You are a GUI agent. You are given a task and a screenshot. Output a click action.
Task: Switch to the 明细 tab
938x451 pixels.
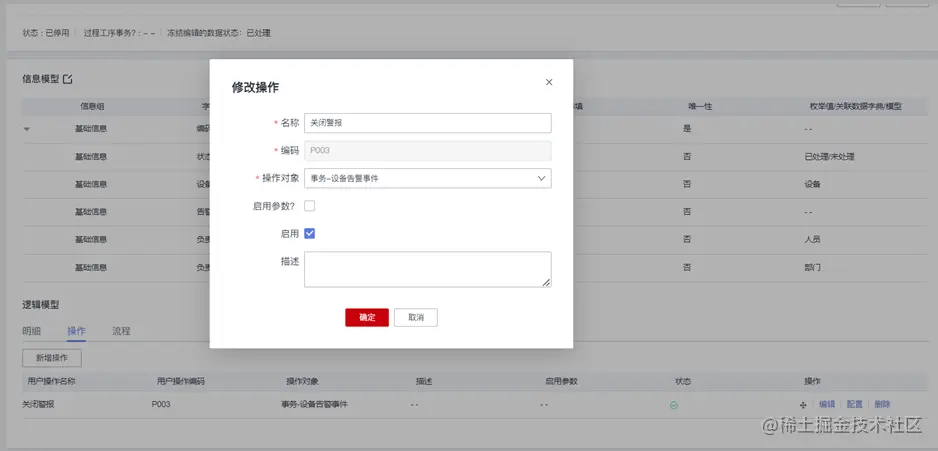point(32,331)
